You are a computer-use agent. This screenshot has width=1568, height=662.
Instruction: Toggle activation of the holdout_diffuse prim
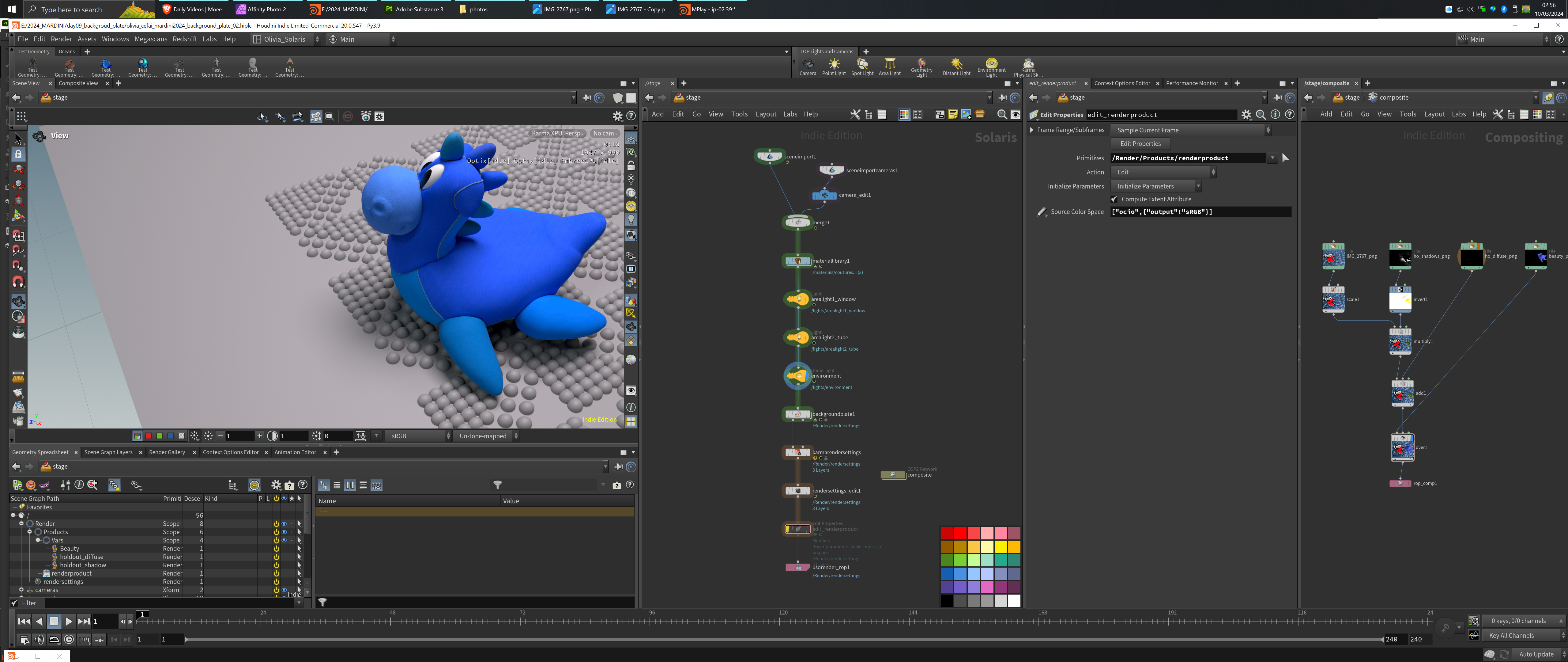click(x=276, y=557)
